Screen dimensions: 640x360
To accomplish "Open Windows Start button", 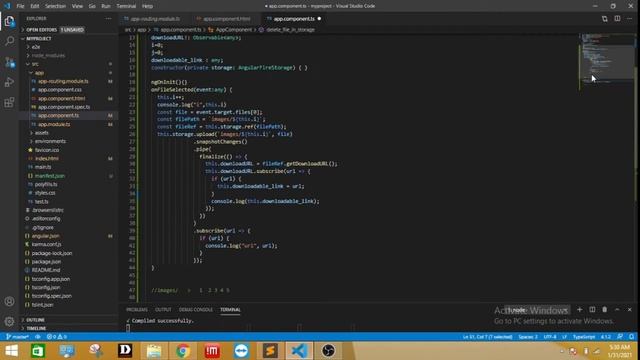I will point(11,351).
